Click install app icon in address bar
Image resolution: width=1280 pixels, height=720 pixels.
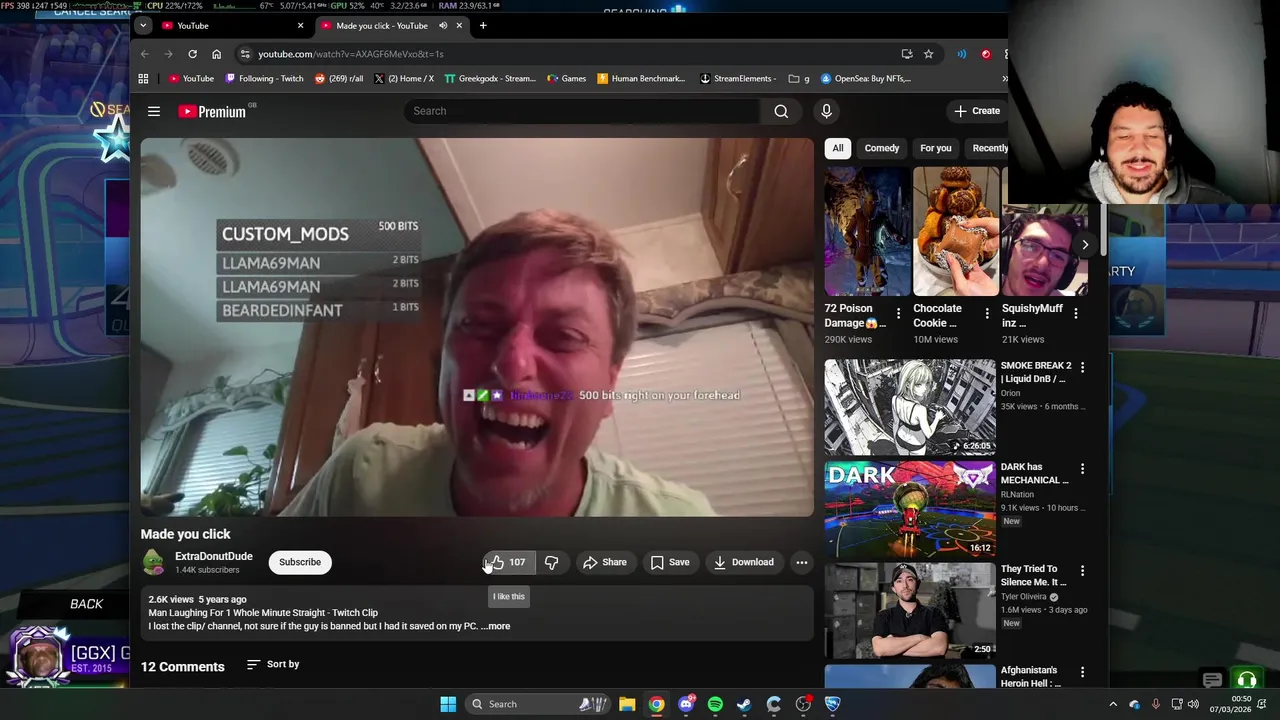pos(906,54)
